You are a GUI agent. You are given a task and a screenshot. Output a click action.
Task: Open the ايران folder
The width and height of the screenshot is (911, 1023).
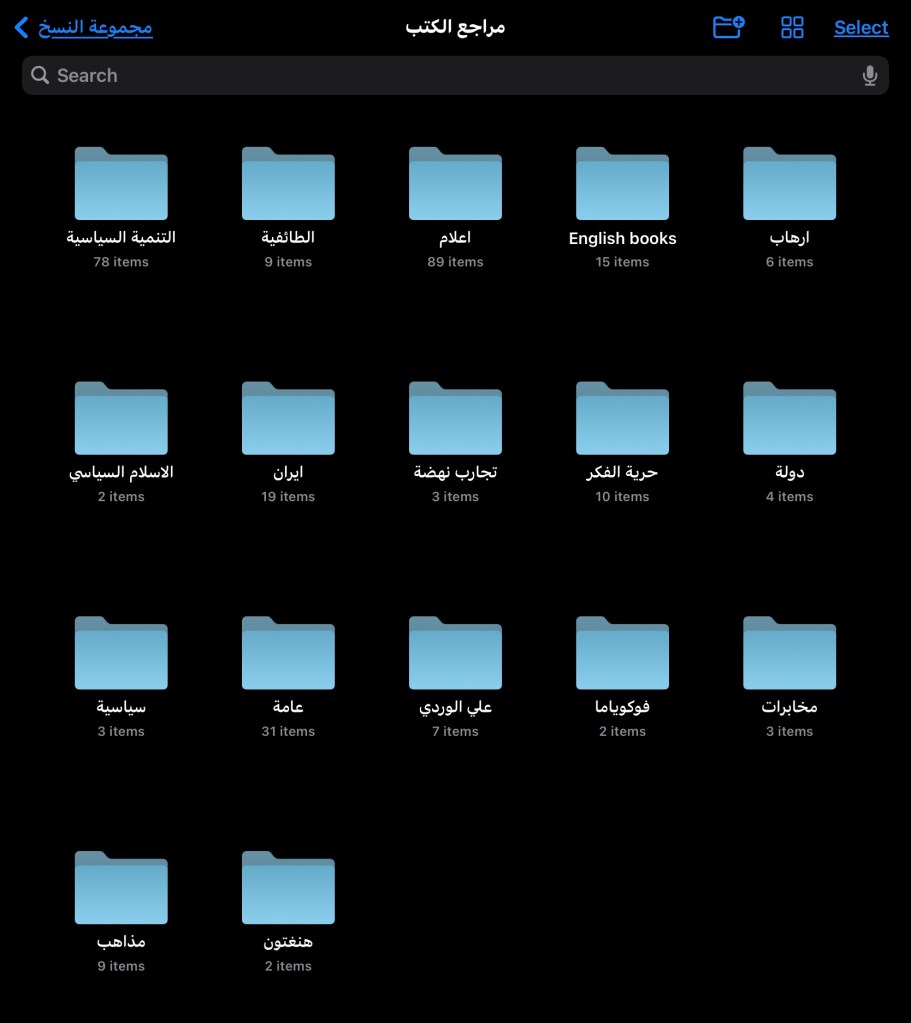(x=288, y=419)
